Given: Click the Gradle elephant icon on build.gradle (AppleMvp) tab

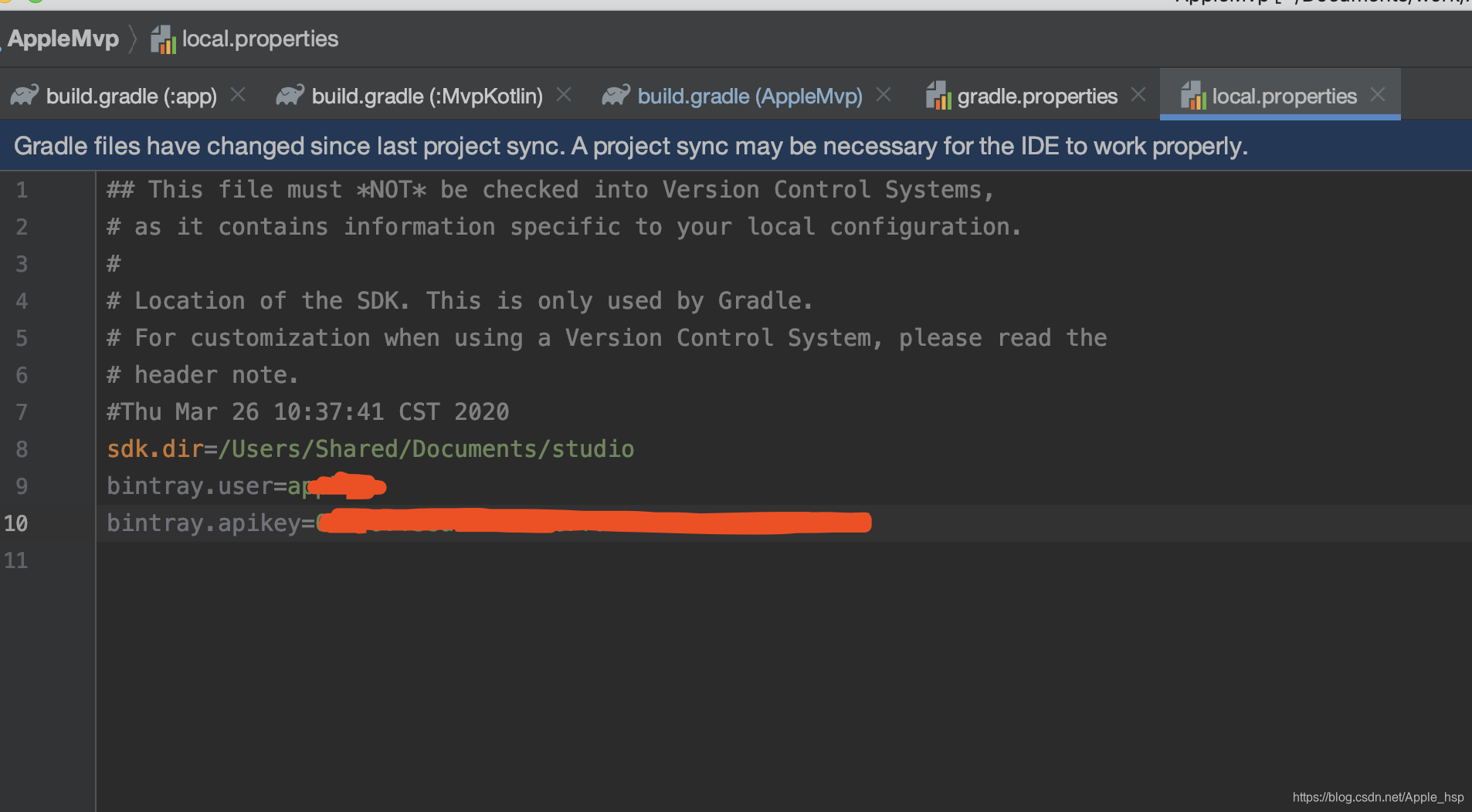Looking at the screenshot, I should point(616,96).
